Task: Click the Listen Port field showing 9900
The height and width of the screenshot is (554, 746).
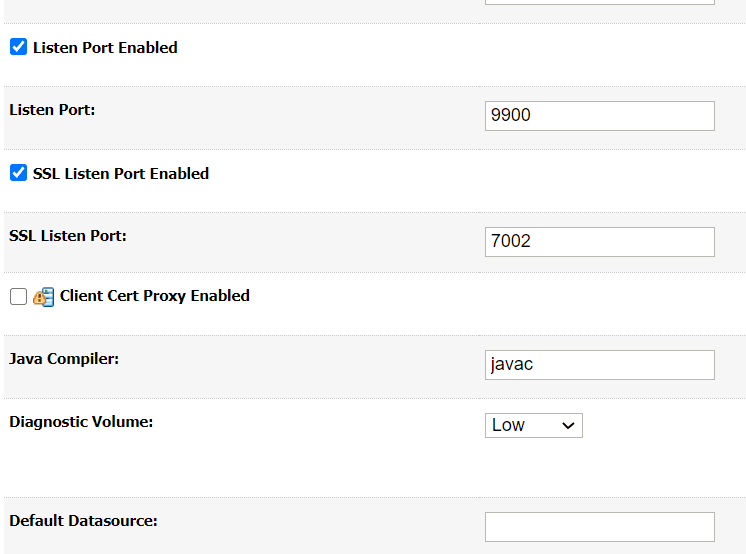Action: coord(599,116)
